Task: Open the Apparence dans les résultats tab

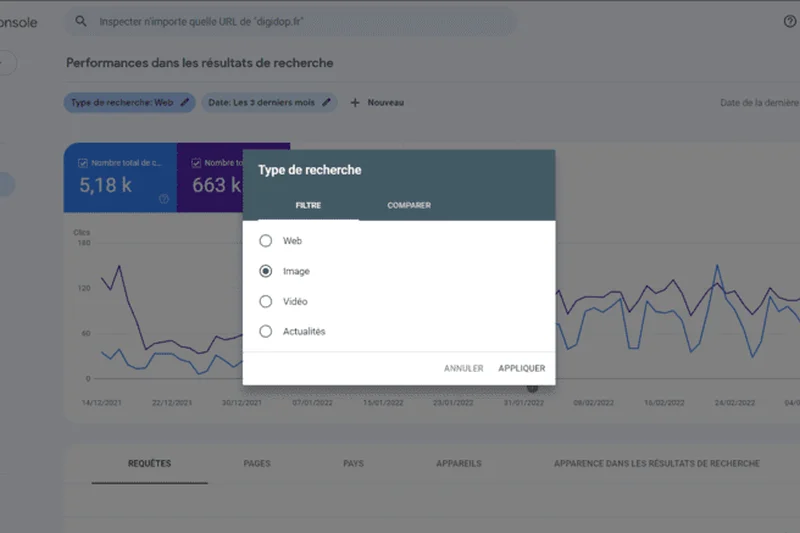Action: click(x=657, y=464)
